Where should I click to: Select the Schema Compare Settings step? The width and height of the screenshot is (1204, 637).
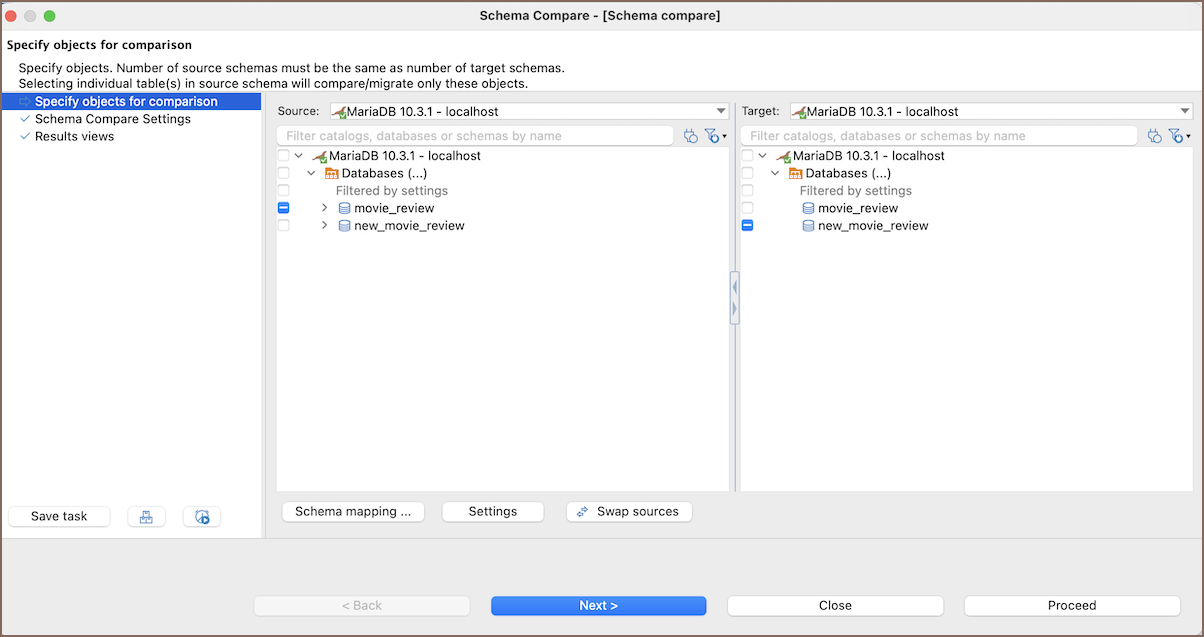pos(112,119)
